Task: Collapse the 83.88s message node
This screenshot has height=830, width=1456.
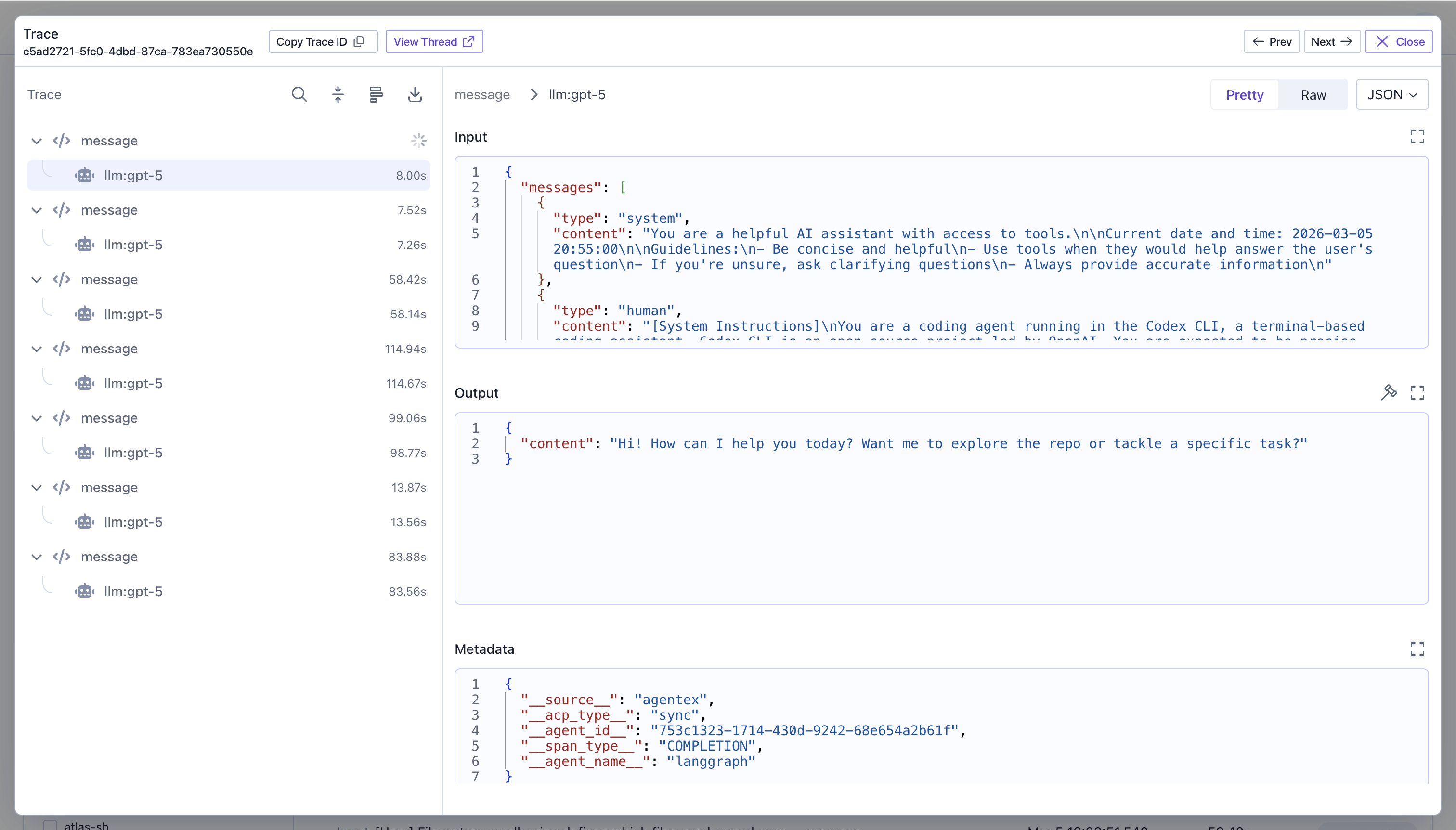Action: (x=37, y=557)
